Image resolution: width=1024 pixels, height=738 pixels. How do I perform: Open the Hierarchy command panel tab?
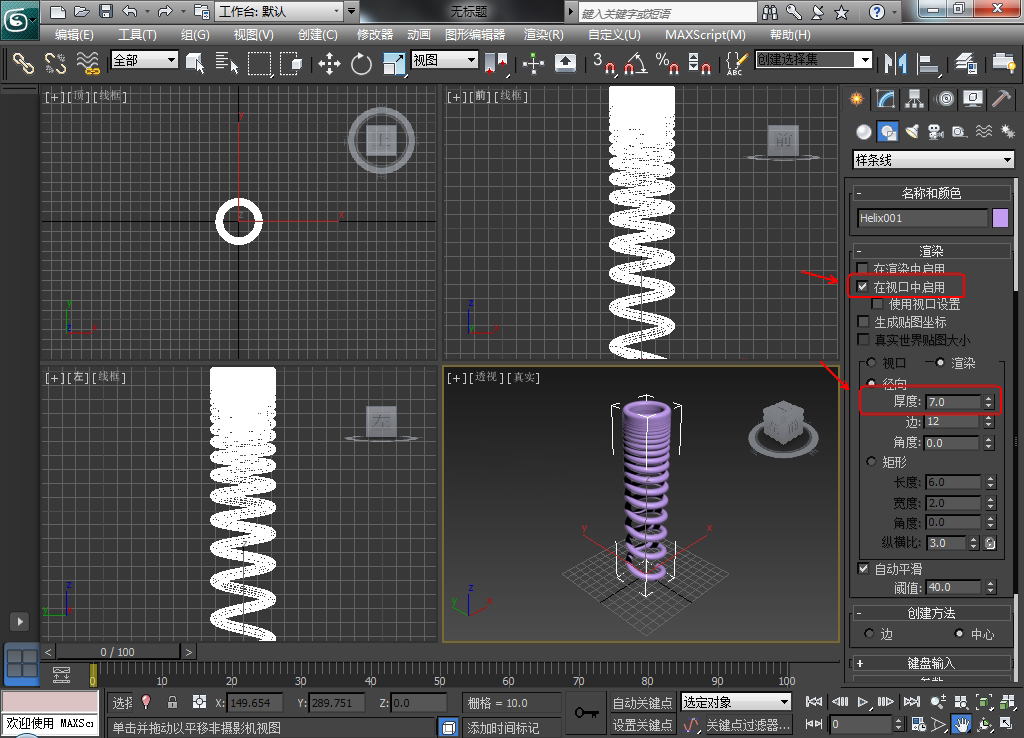point(913,99)
